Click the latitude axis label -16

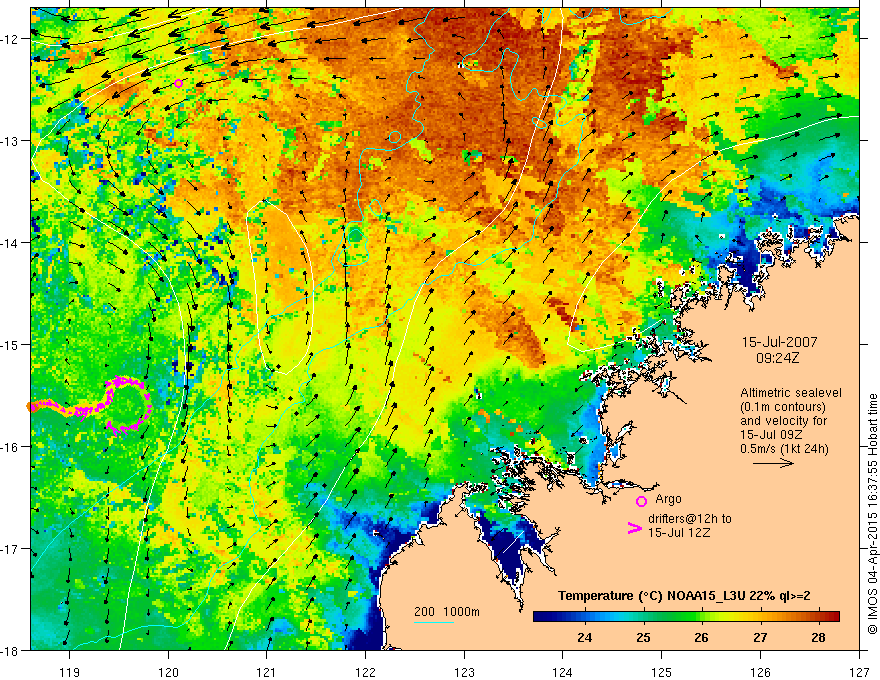[11, 447]
